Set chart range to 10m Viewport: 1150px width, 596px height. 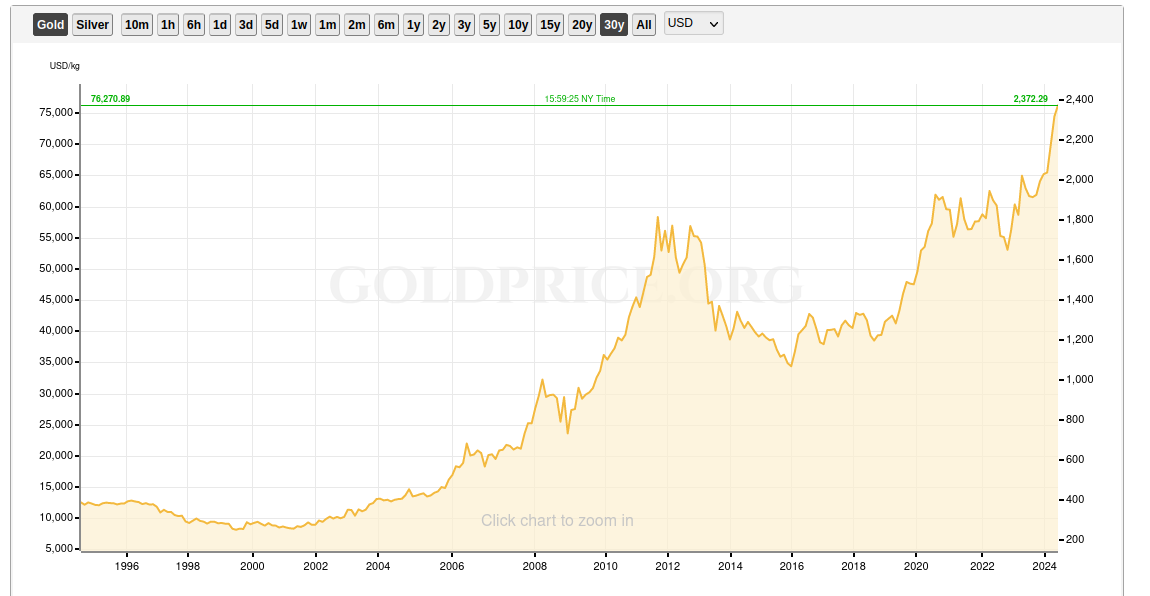(x=137, y=25)
